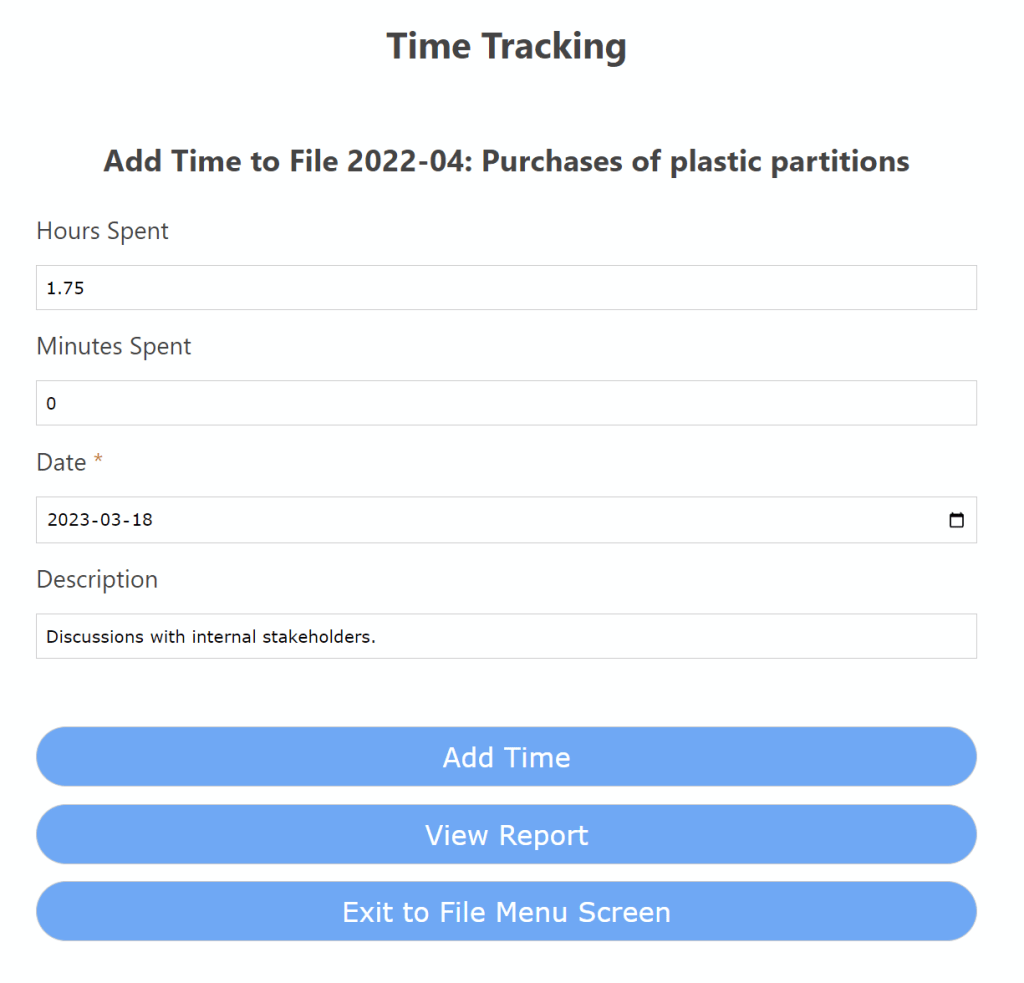Viewport: 1024px width, 983px height.
Task: Open the View Report button
Action: pyautogui.click(x=506, y=835)
